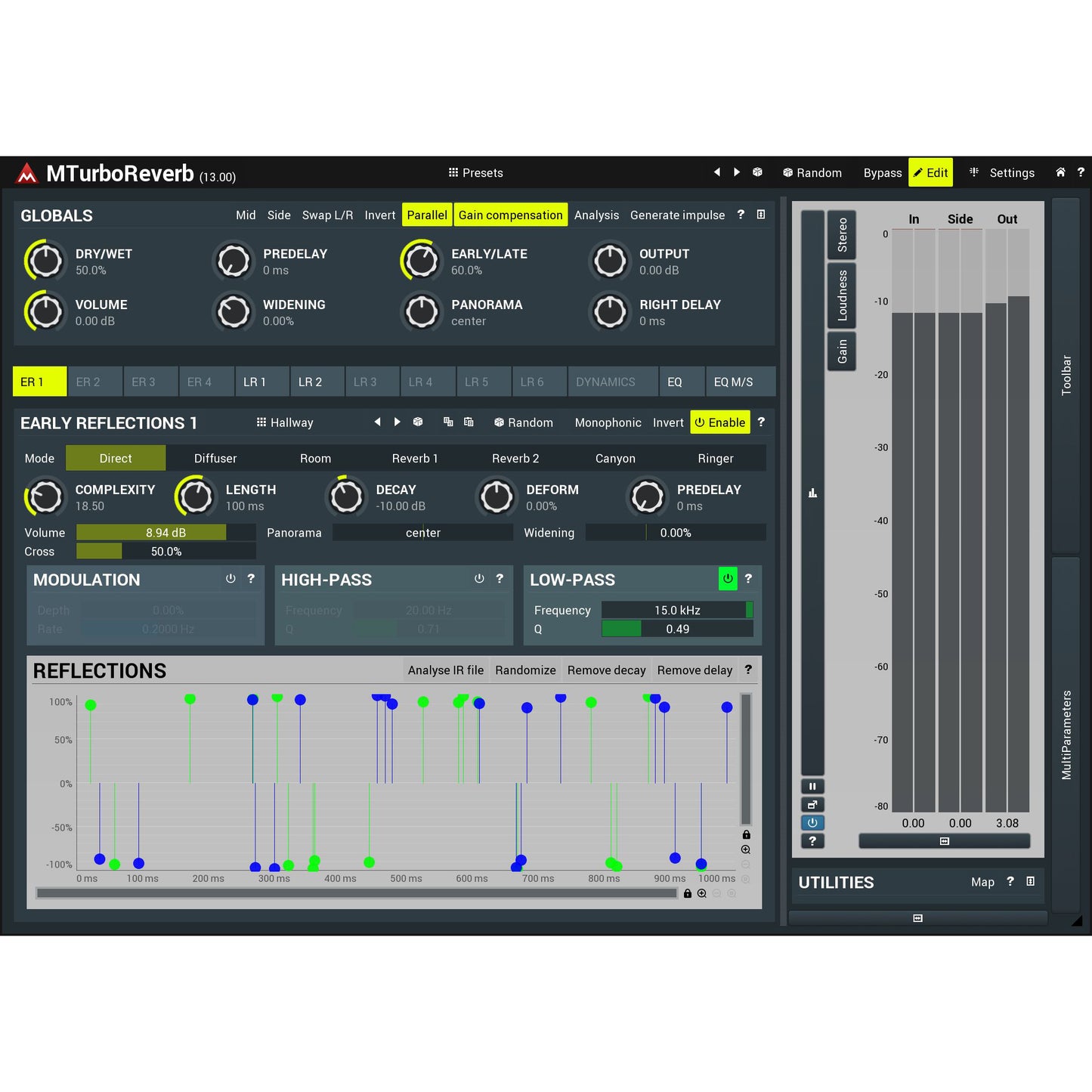1092x1092 pixels.
Task: Select Diffuser mode for Early Reflections
Action: tap(215, 458)
